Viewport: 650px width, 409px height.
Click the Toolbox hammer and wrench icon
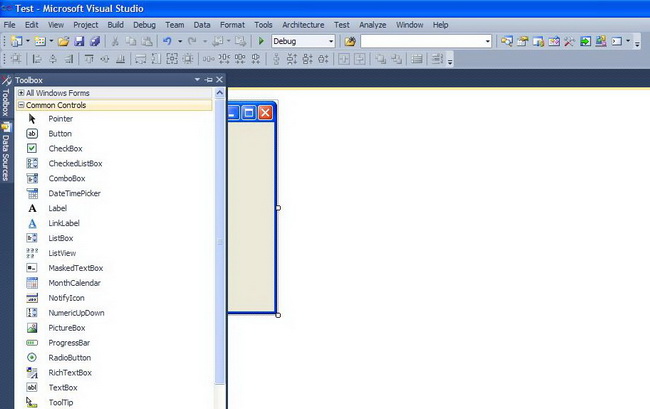(570, 41)
